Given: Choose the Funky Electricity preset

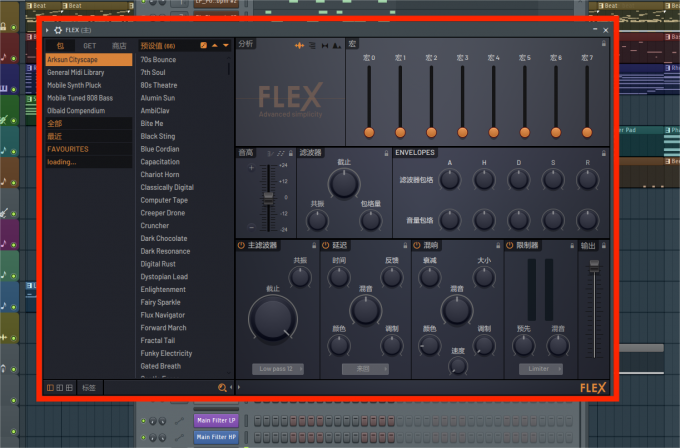Looking at the screenshot, I should coord(166,353).
